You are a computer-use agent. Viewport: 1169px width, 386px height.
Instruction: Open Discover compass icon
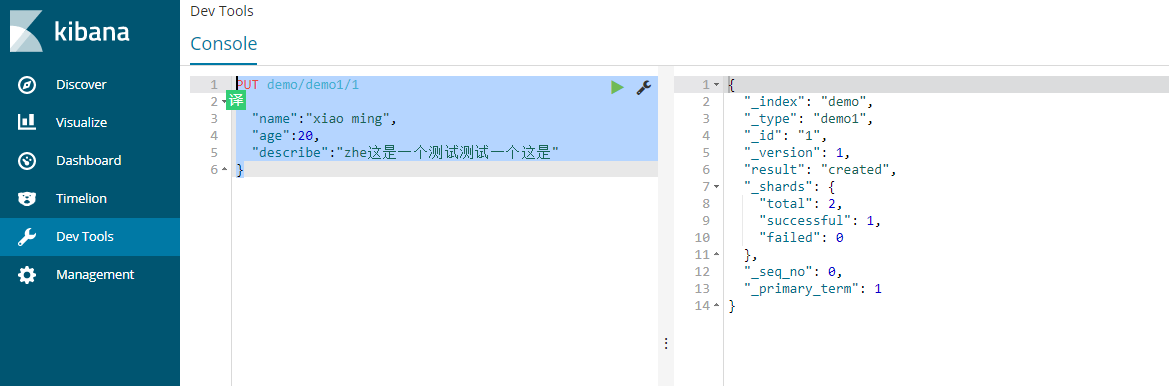tap(27, 85)
